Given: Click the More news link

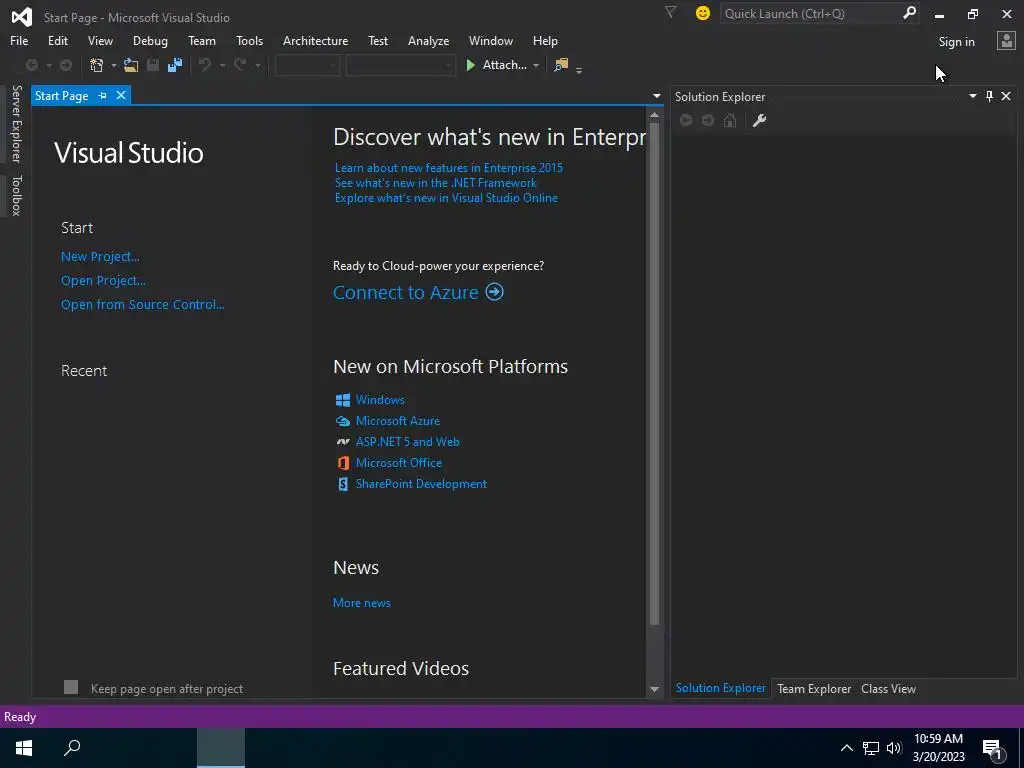Looking at the screenshot, I should pos(362,603).
